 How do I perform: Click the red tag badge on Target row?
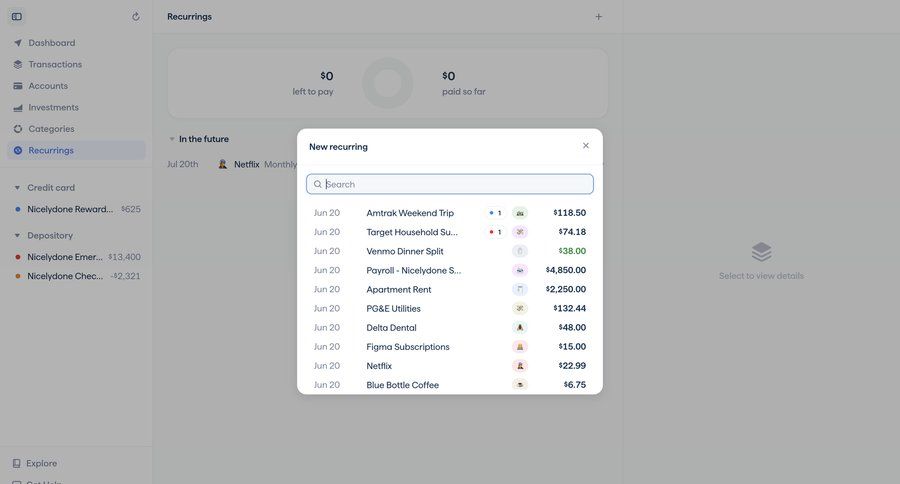[x=495, y=232]
